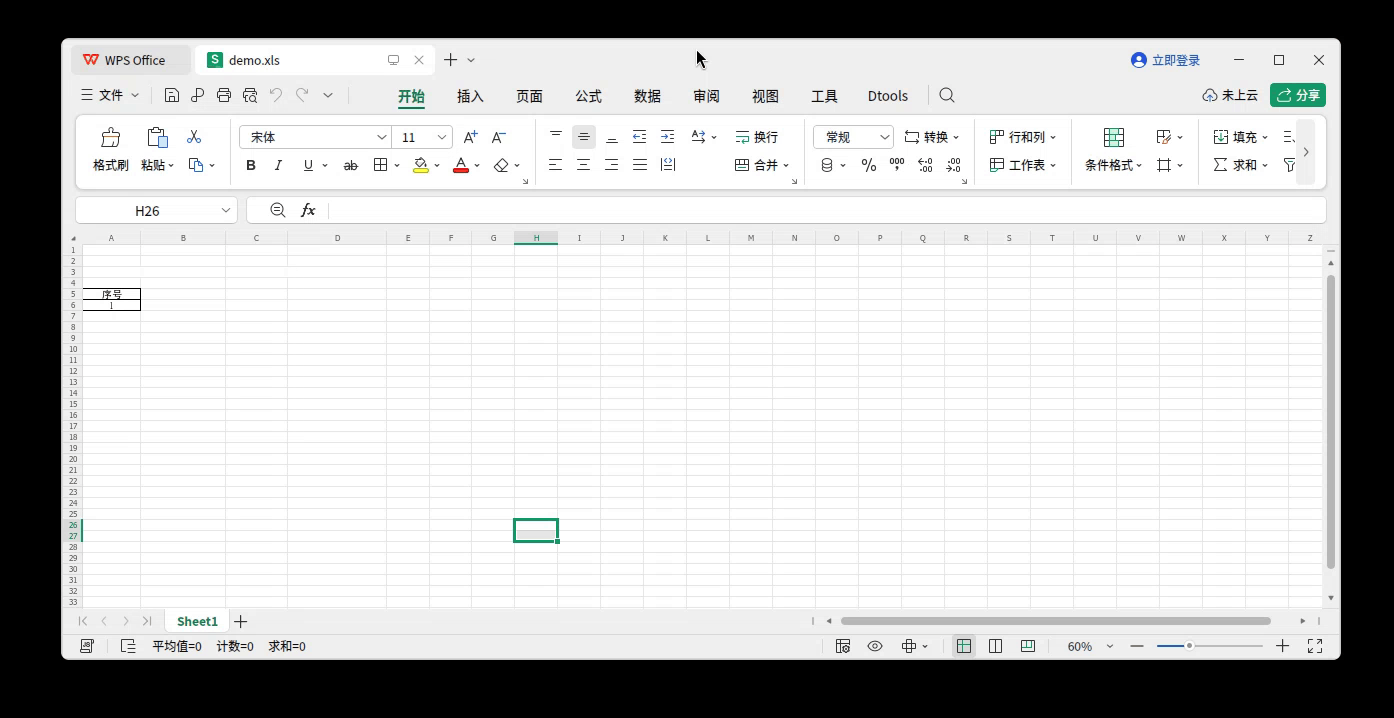Click the zoom magnifier icon beside formula bar
Viewport: 1394px width, 718px height.
click(x=278, y=210)
